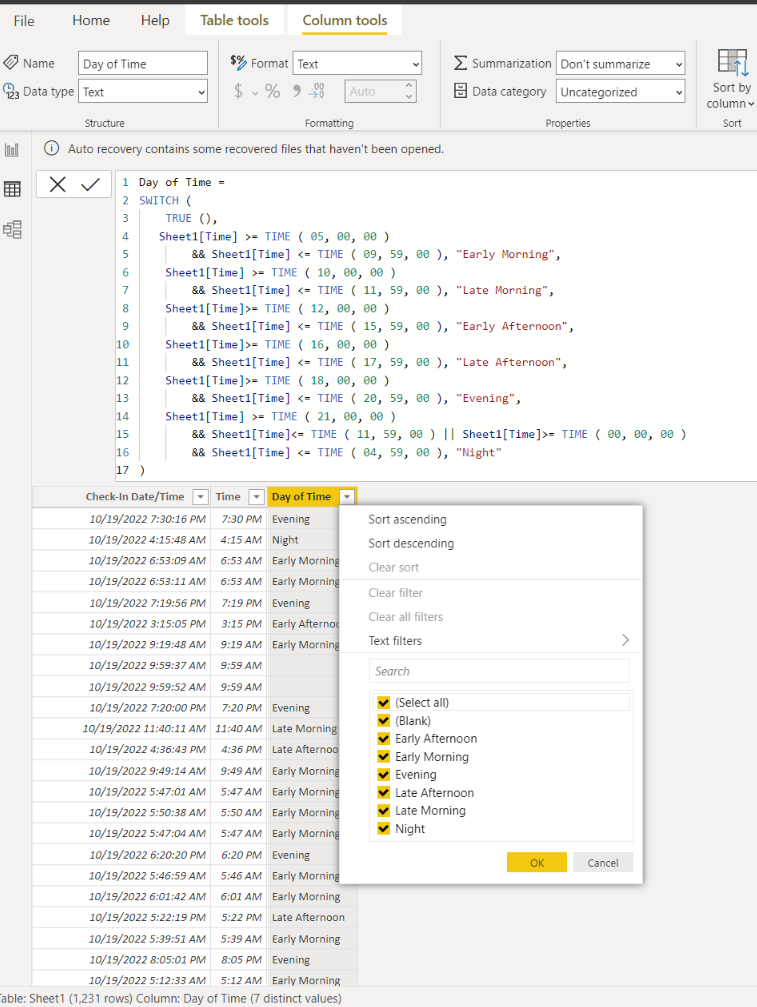Click the decimal places icon
Screen dimensions: 757x1007
(x=317, y=91)
